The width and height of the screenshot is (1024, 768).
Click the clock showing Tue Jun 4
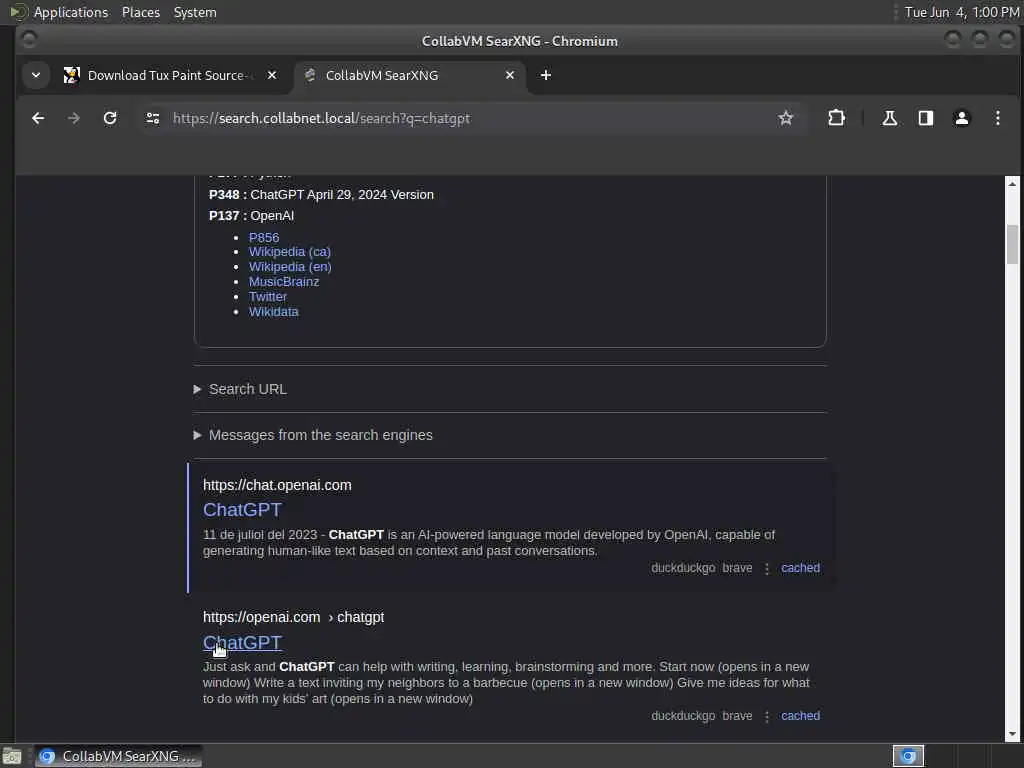click(961, 12)
